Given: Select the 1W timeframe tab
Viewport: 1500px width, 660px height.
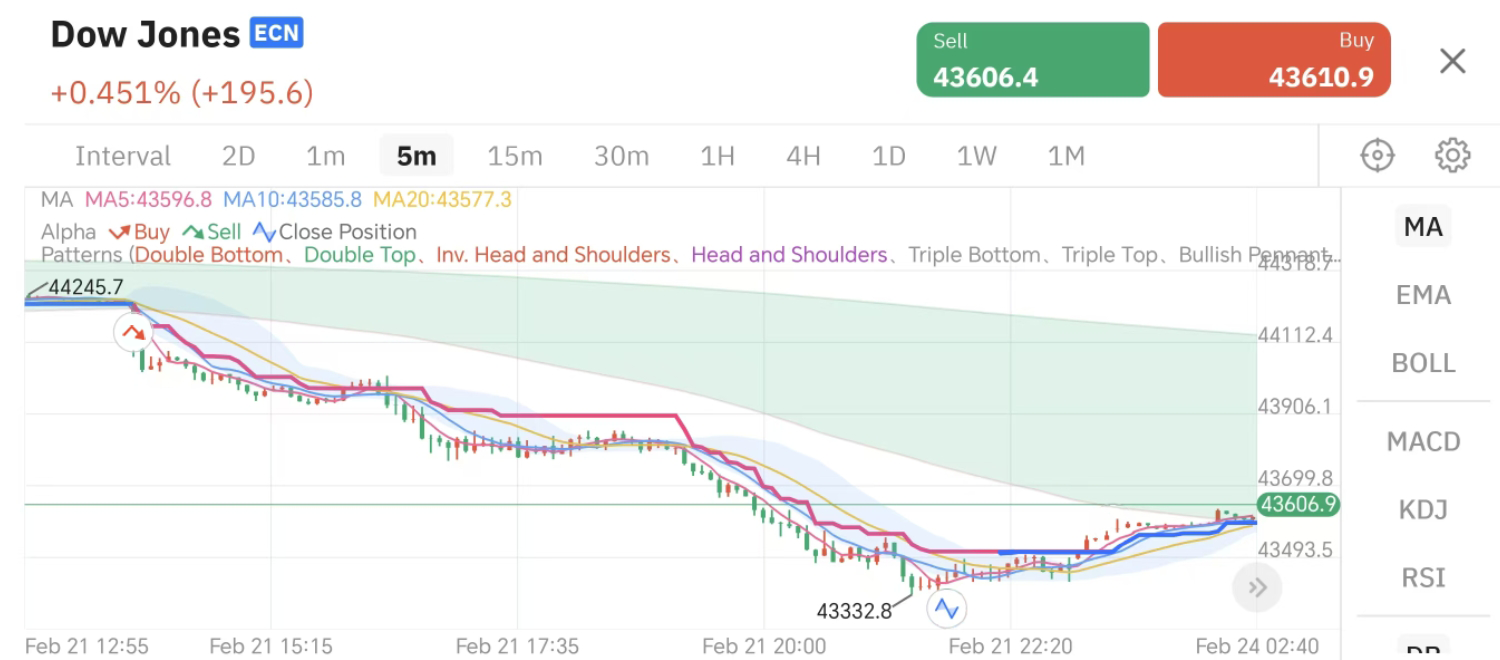Looking at the screenshot, I should pyautogui.click(x=975, y=156).
